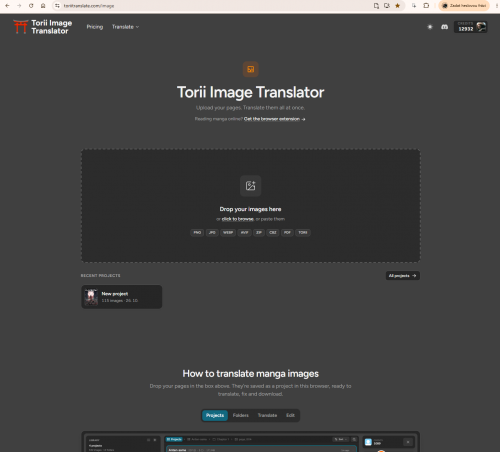
Task: Click the orange image icon above the title
Action: [x=250, y=69]
